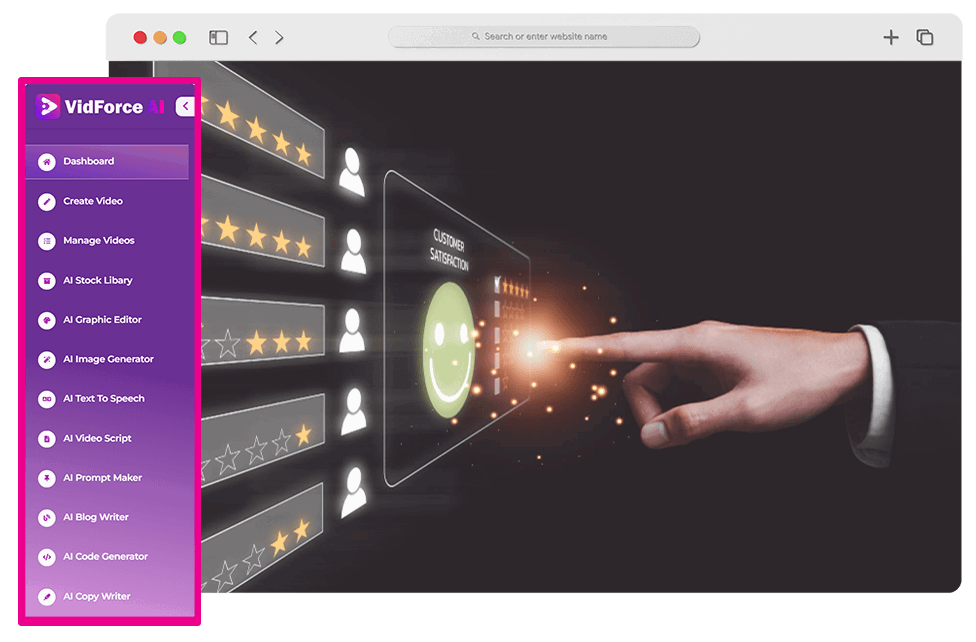Go forward to next page
The image size is (976, 642).
pyautogui.click(x=279, y=37)
